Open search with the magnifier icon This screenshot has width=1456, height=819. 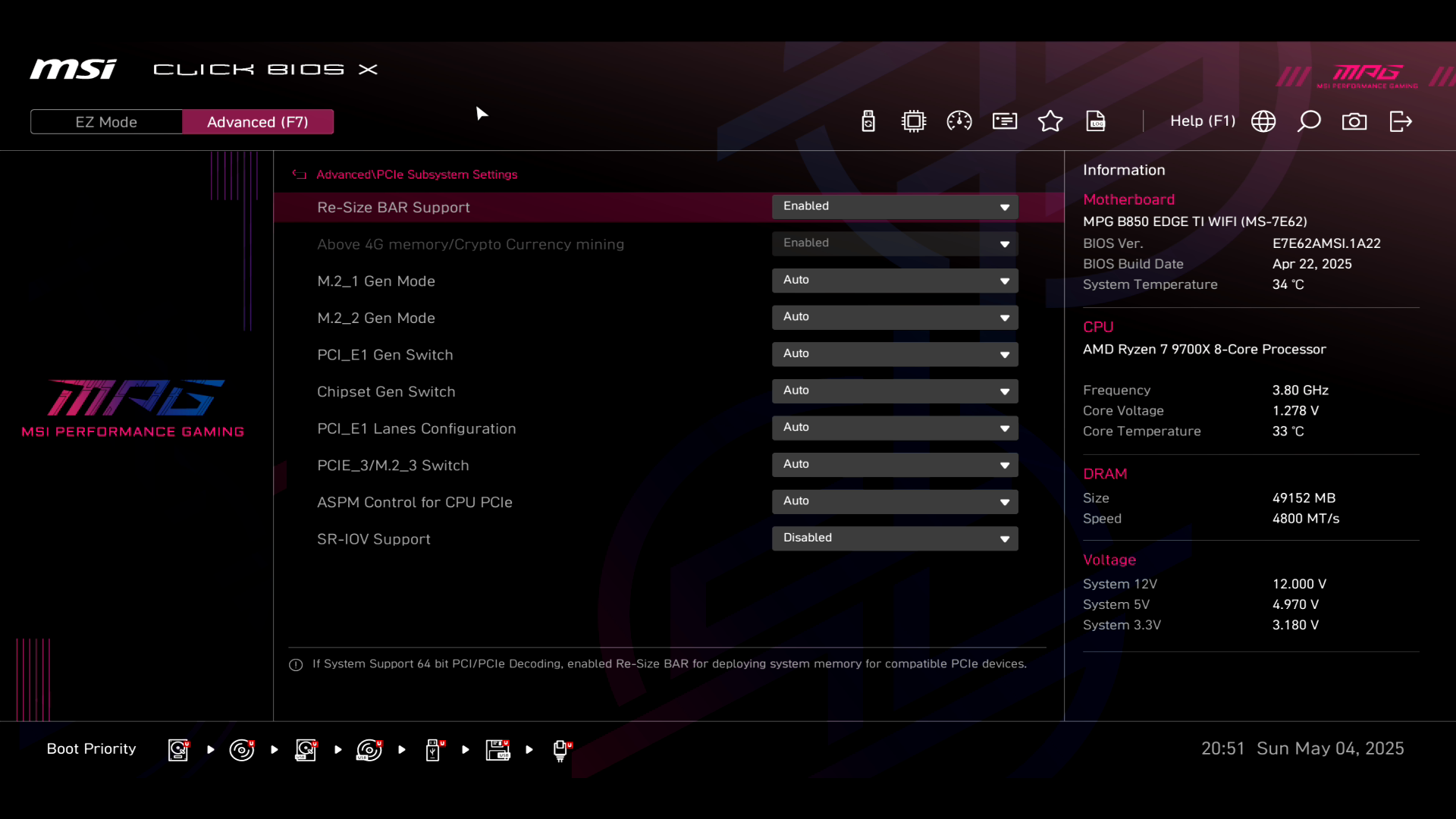pyautogui.click(x=1309, y=121)
